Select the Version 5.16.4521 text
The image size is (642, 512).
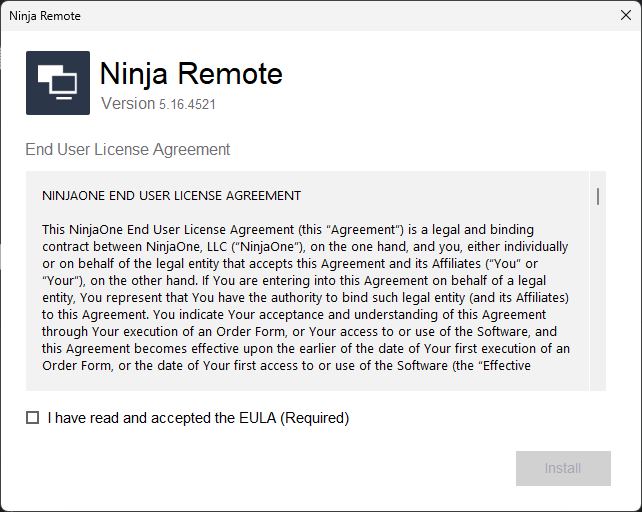pos(159,104)
